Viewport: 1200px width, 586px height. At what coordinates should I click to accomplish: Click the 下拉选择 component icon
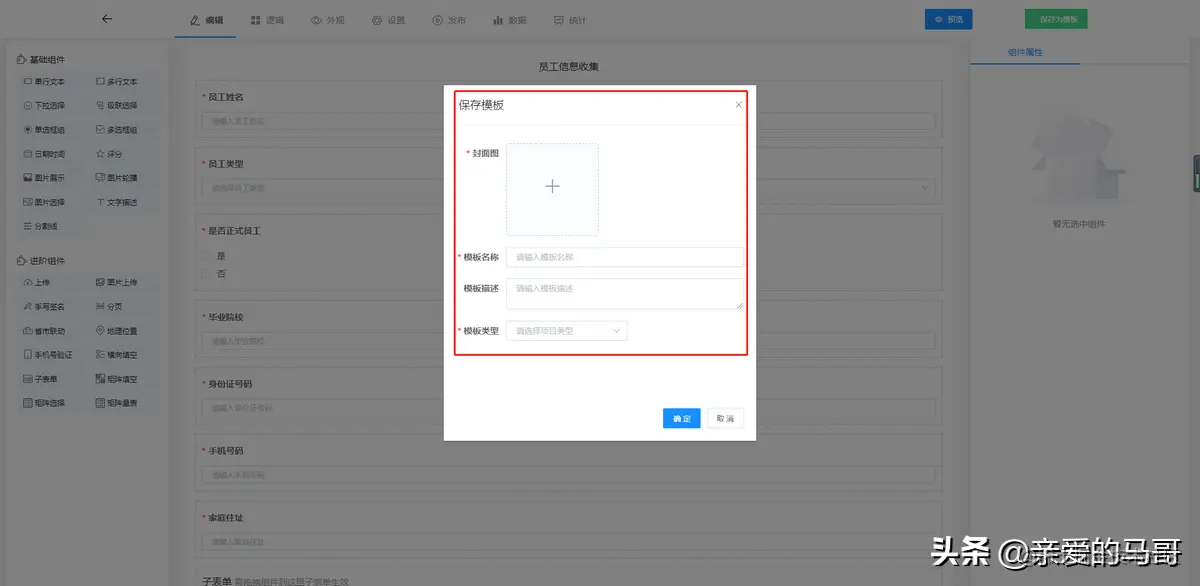[46, 104]
